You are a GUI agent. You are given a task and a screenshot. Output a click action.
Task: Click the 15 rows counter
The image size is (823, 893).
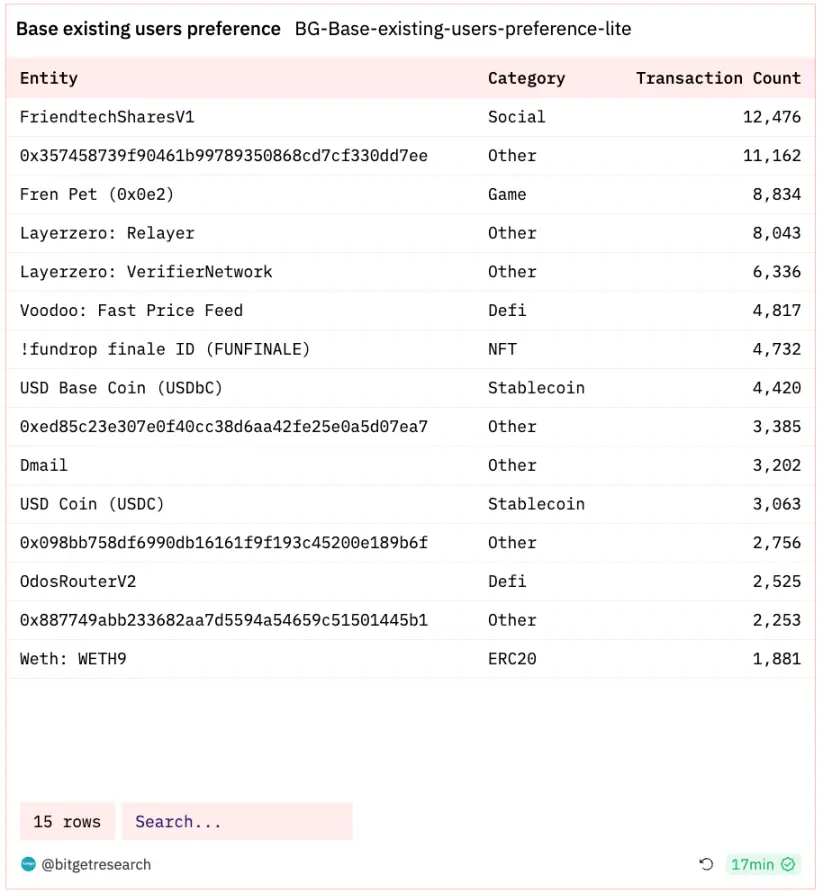coord(67,822)
